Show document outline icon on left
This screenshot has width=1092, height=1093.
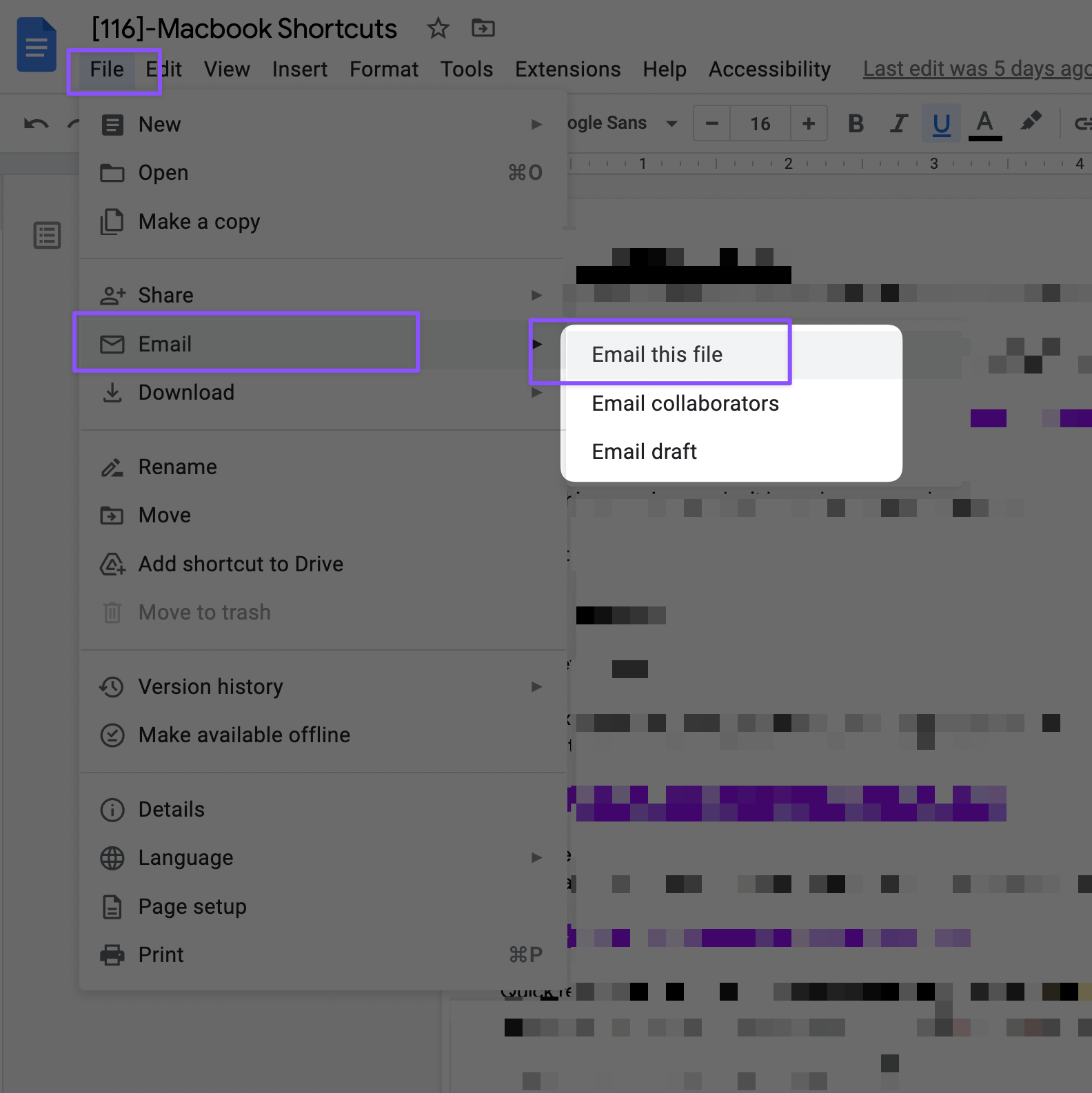(47, 235)
